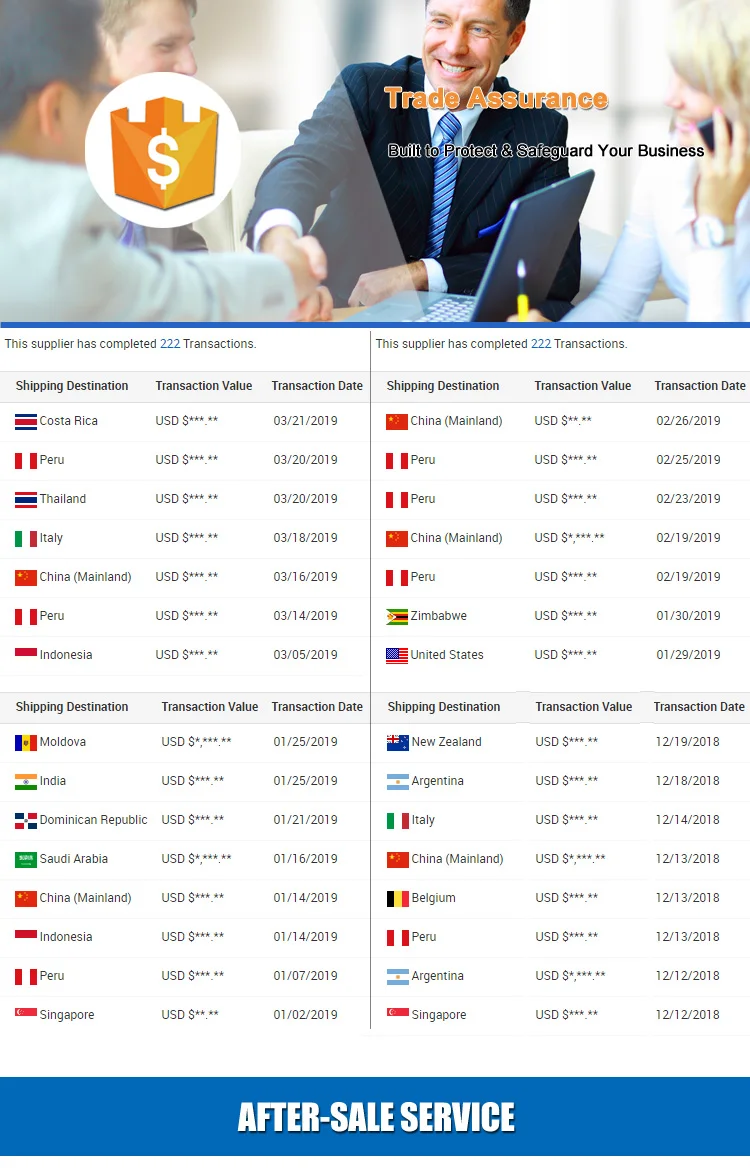Viewport: 750px width, 1170px height.
Task: Click the Italy flag dated 12/14/2018
Action: pos(398,821)
